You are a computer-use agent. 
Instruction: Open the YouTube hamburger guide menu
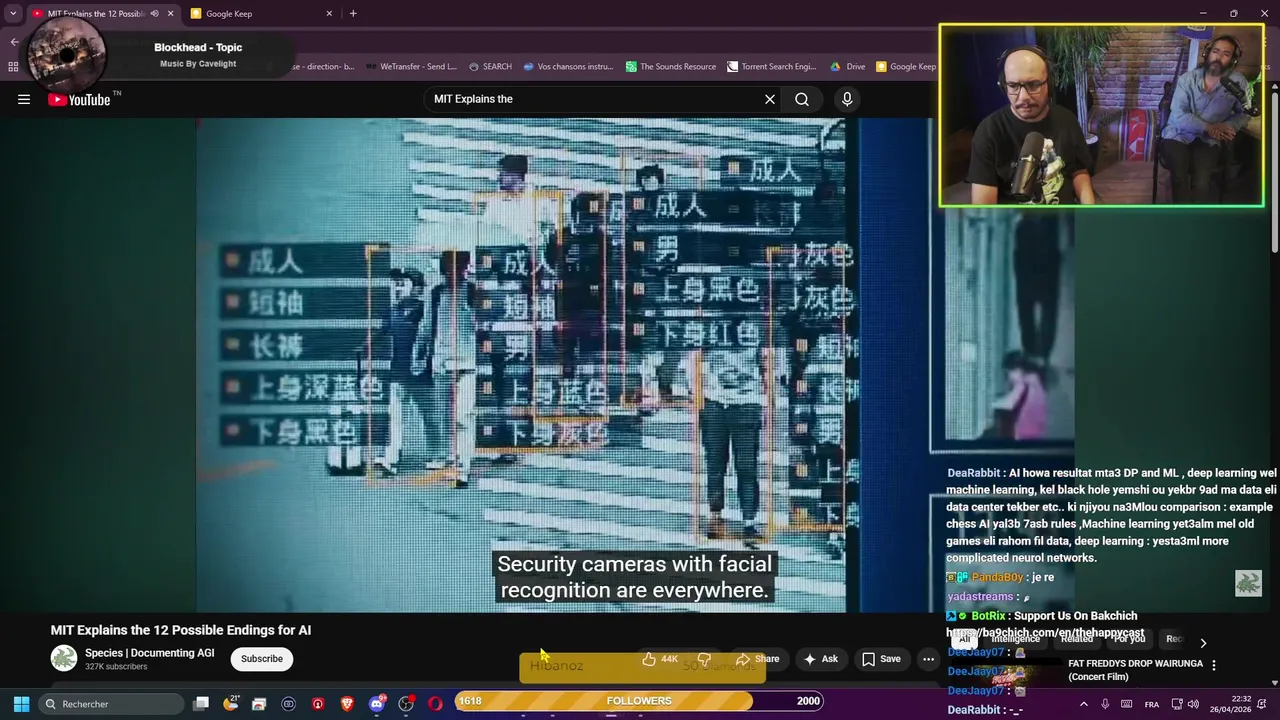click(24, 99)
